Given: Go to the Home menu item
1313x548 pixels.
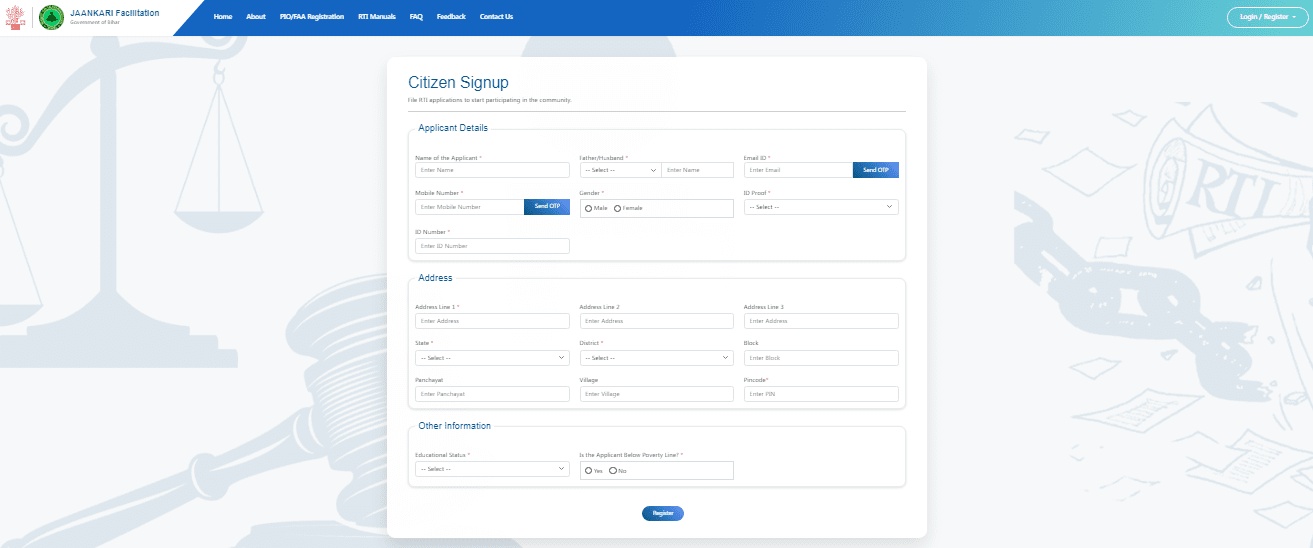Looking at the screenshot, I should 223,17.
